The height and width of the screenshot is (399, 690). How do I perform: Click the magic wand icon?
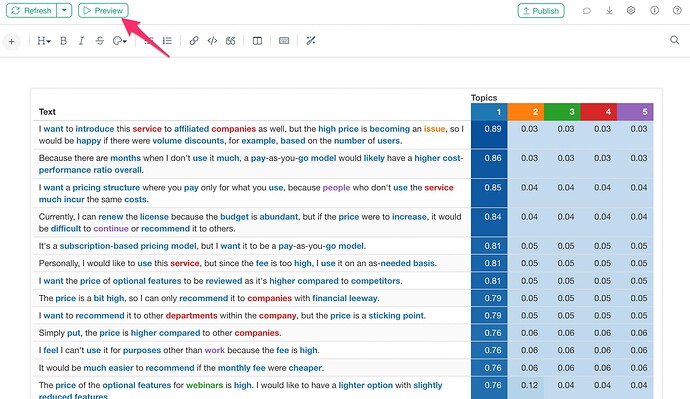[x=311, y=41]
